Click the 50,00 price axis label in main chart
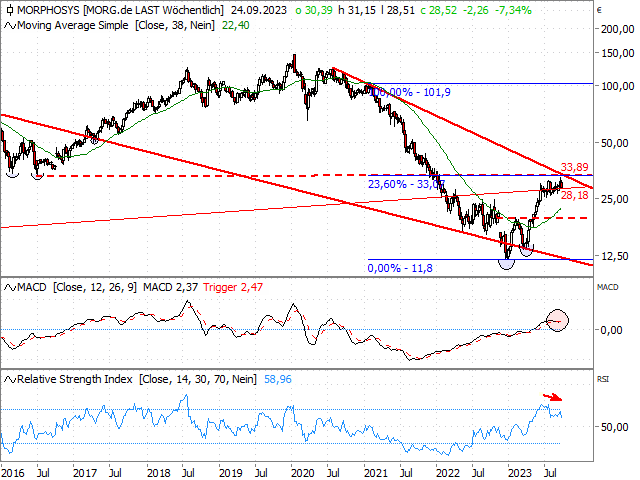Screen dimensions: 640x480 tap(614, 143)
